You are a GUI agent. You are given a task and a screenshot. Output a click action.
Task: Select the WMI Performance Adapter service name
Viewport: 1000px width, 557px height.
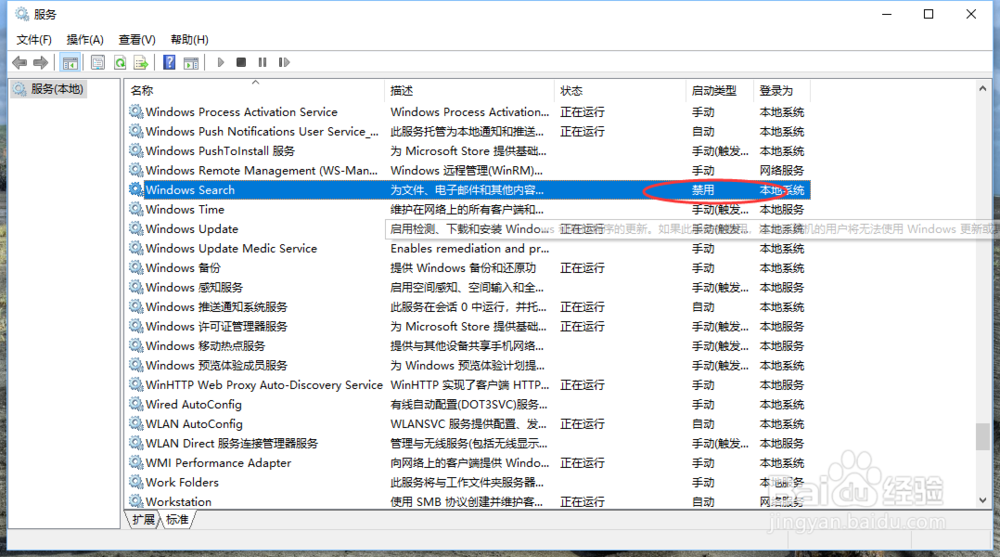coord(218,463)
